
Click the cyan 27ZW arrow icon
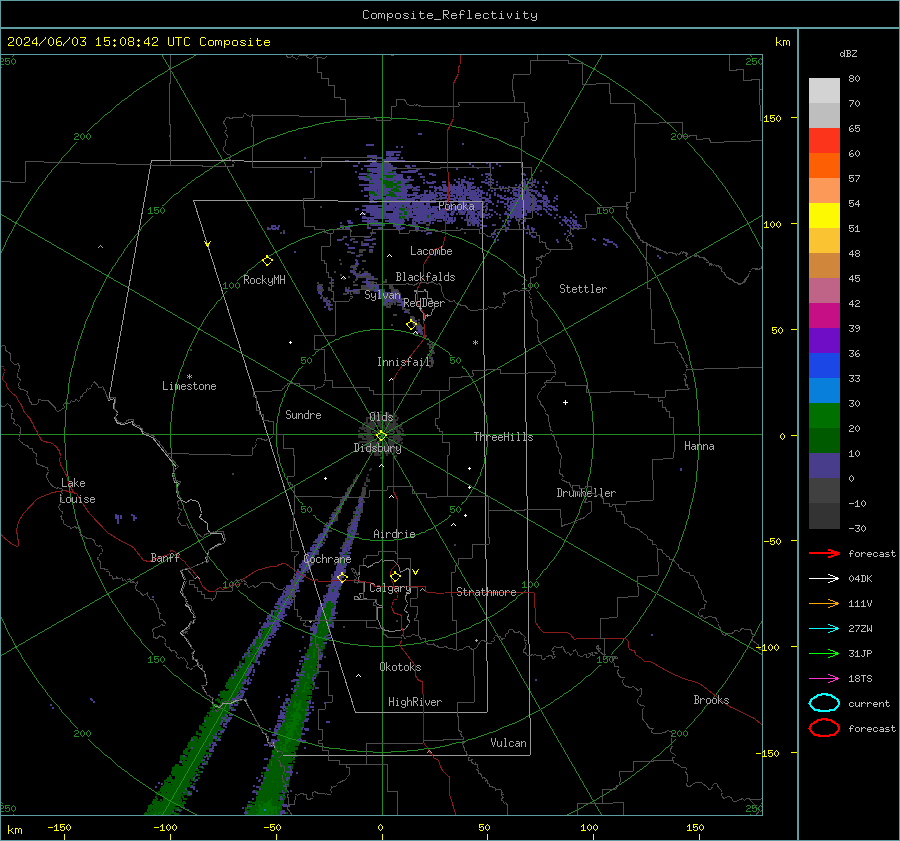coord(824,629)
